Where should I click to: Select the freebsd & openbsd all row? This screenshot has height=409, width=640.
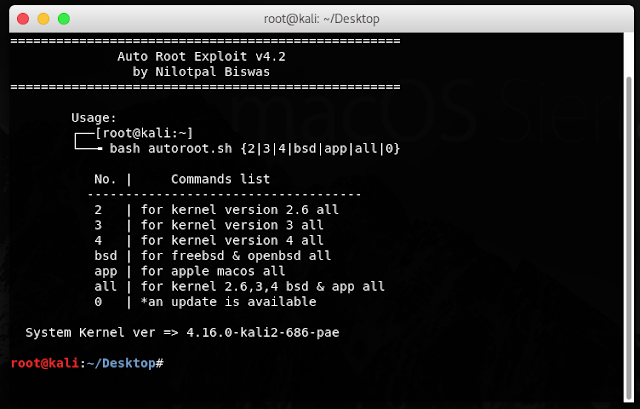point(212,256)
